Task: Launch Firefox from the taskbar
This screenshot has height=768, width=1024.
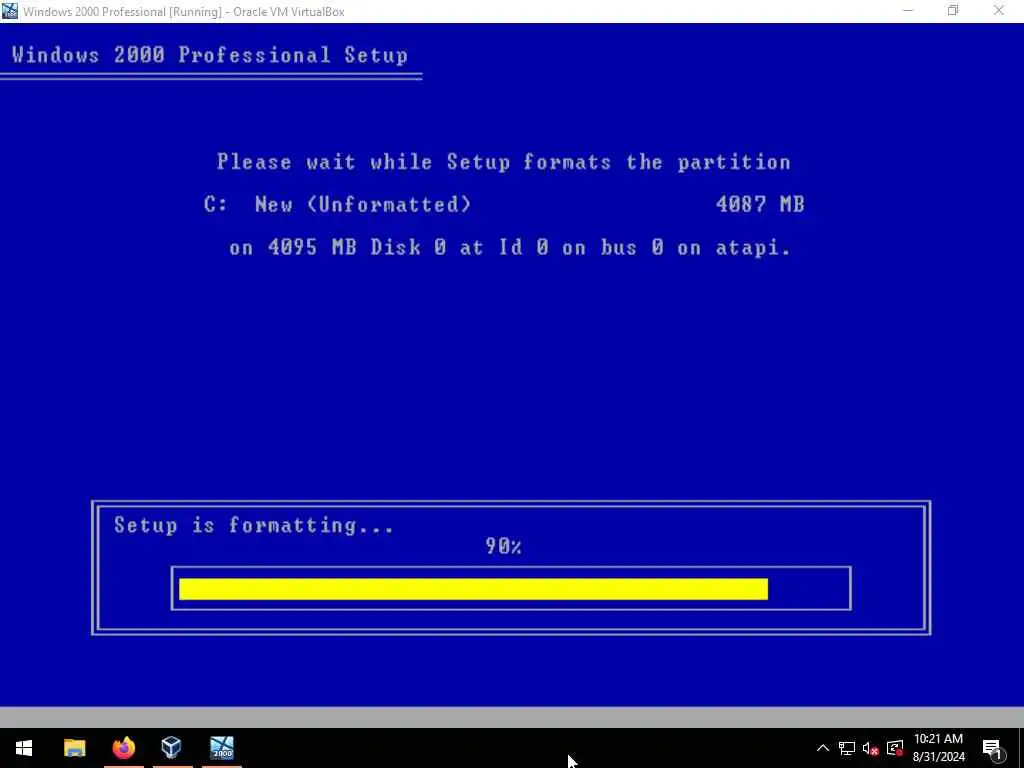Action: (x=123, y=748)
